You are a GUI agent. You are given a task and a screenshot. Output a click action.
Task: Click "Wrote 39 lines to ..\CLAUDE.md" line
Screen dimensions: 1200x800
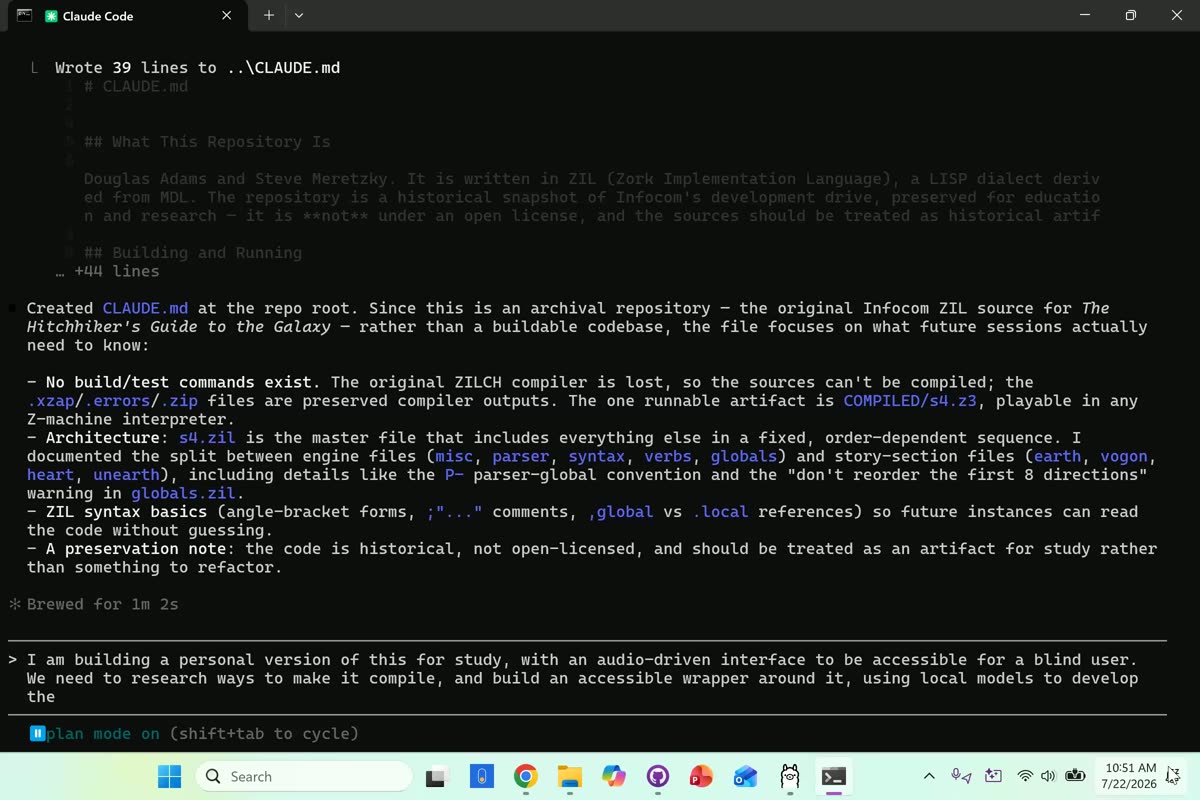coord(197,68)
